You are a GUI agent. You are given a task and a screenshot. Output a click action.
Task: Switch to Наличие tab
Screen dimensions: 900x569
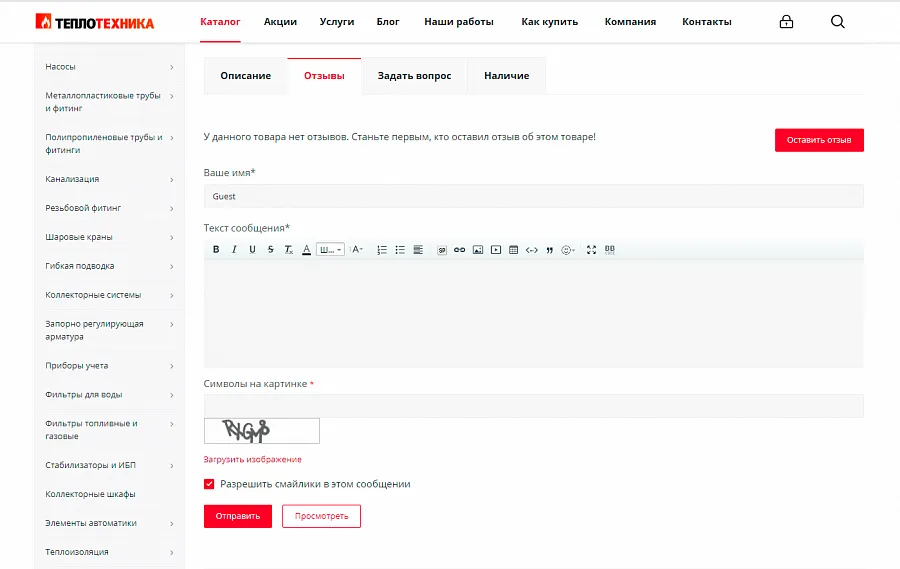(507, 76)
